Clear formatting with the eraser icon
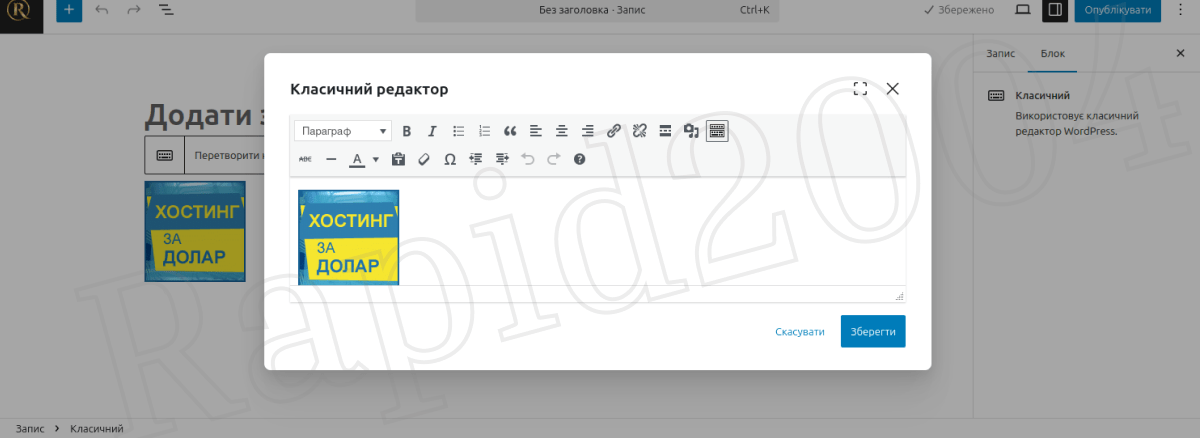1200x438 pixels. pos(424,159)
